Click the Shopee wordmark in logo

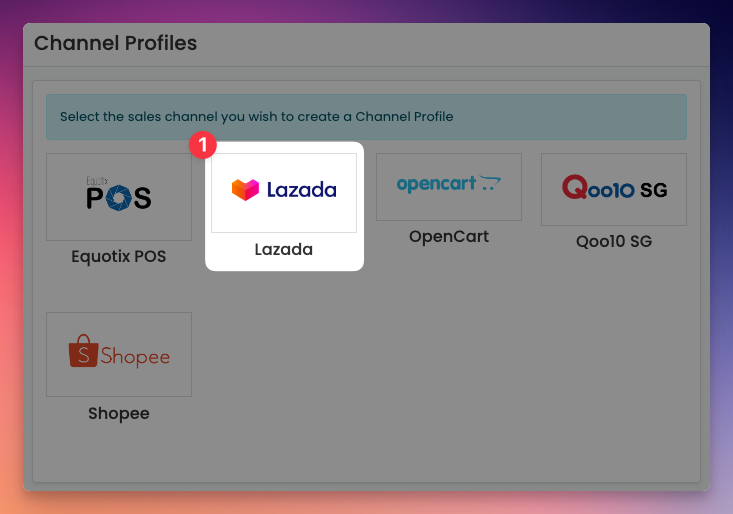[135, 357]
